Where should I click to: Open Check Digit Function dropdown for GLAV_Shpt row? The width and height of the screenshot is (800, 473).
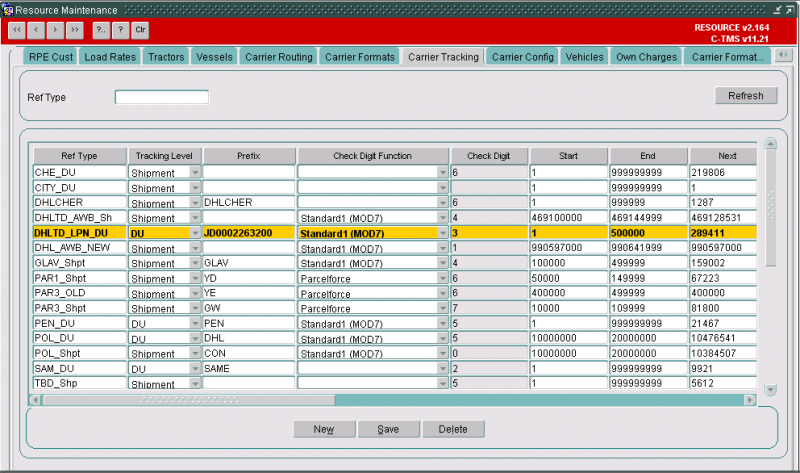pyautogui.click(x=442, y=263)
